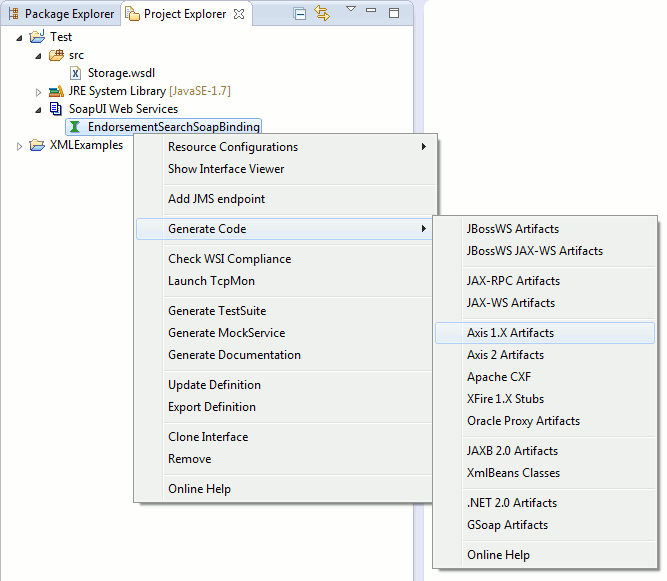Select Add JMS endpoint

coord(216,199)
